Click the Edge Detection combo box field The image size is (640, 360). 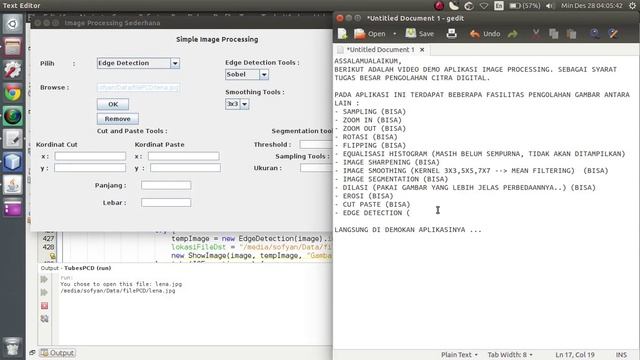click(x=133, y=63)
